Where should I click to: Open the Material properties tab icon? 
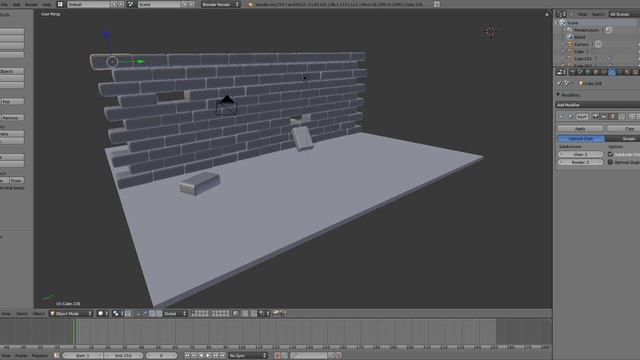627,72
